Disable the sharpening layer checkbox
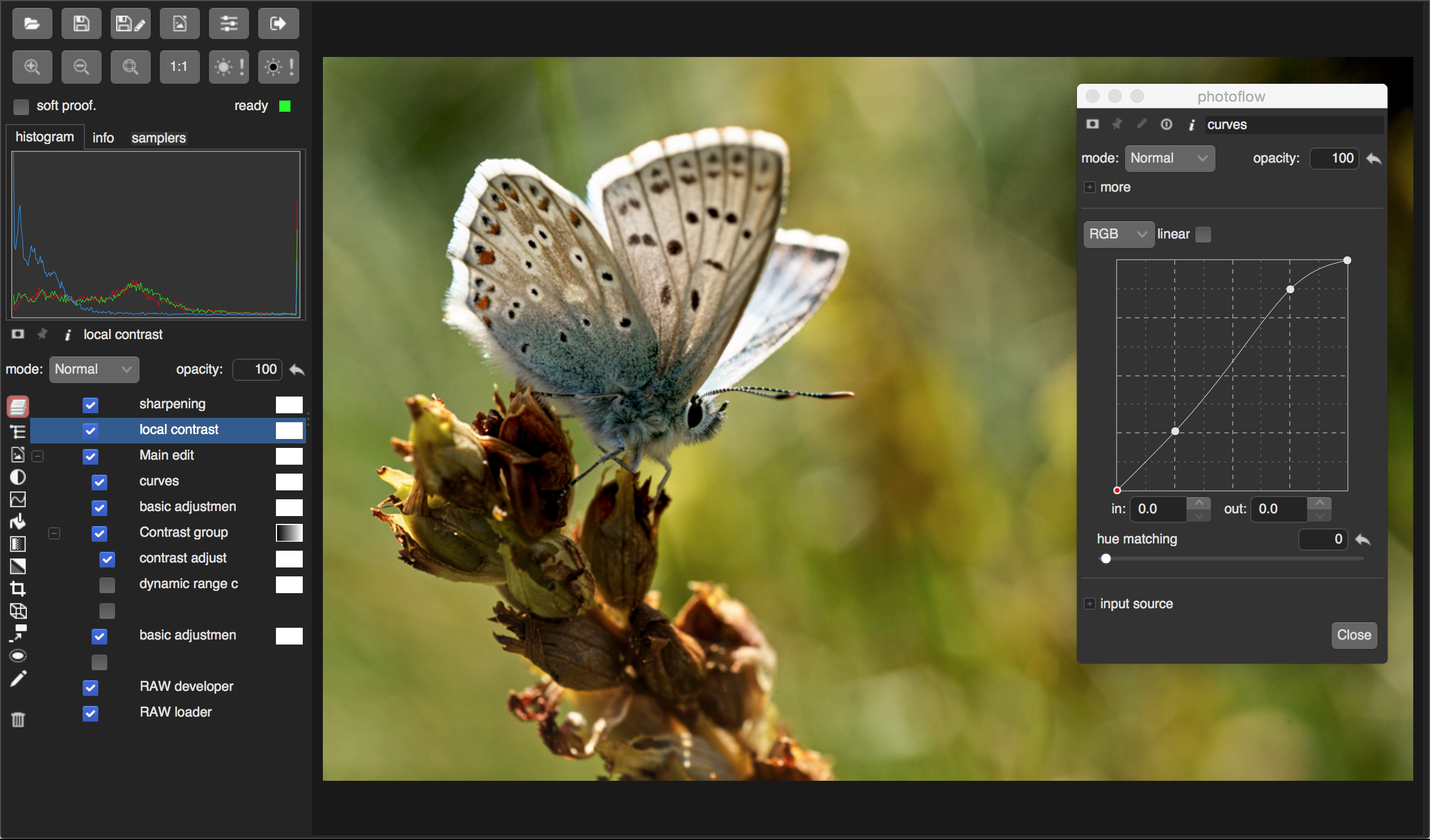 pyautogui.click(x=90, y=405)
